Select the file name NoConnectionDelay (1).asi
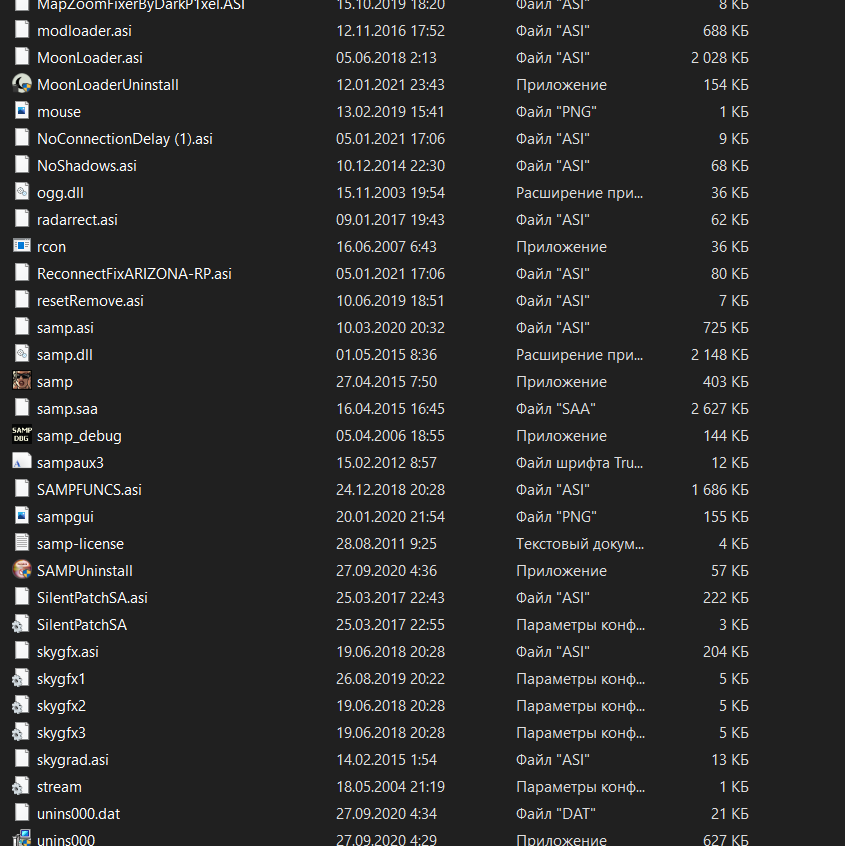845x846 pixels. [x=125, y=139]
